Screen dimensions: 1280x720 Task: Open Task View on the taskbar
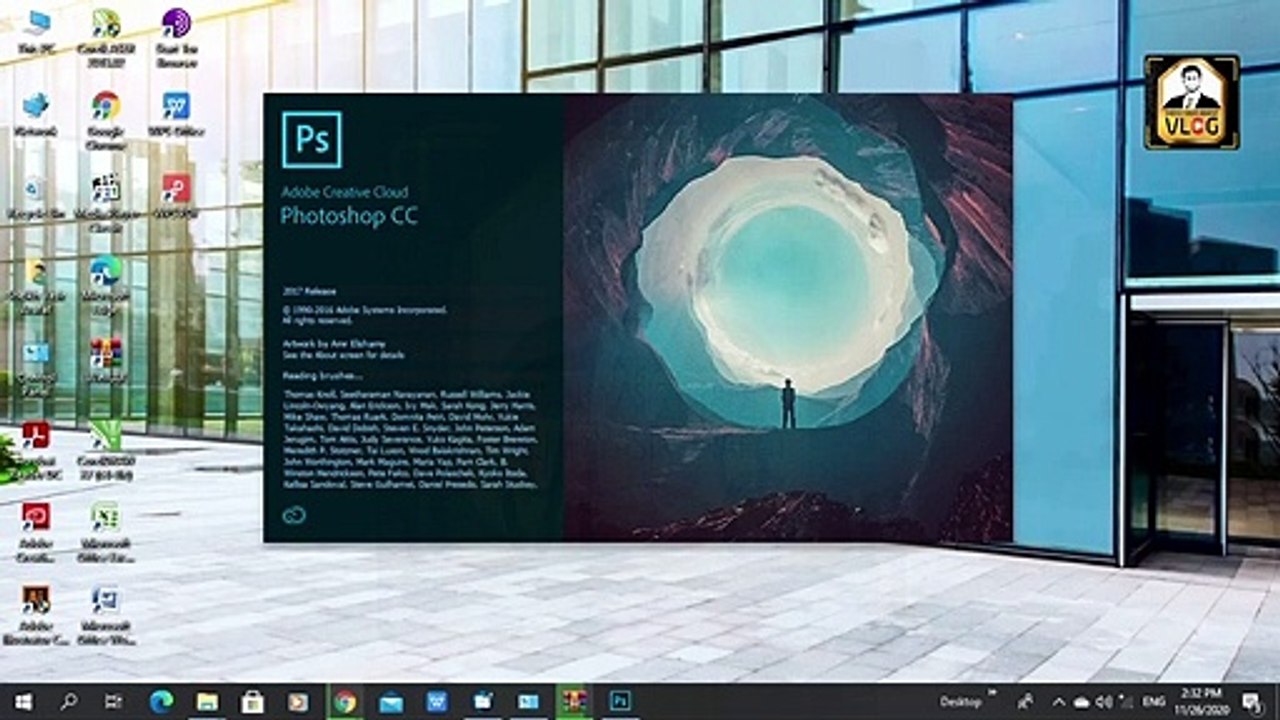(114, 701)
